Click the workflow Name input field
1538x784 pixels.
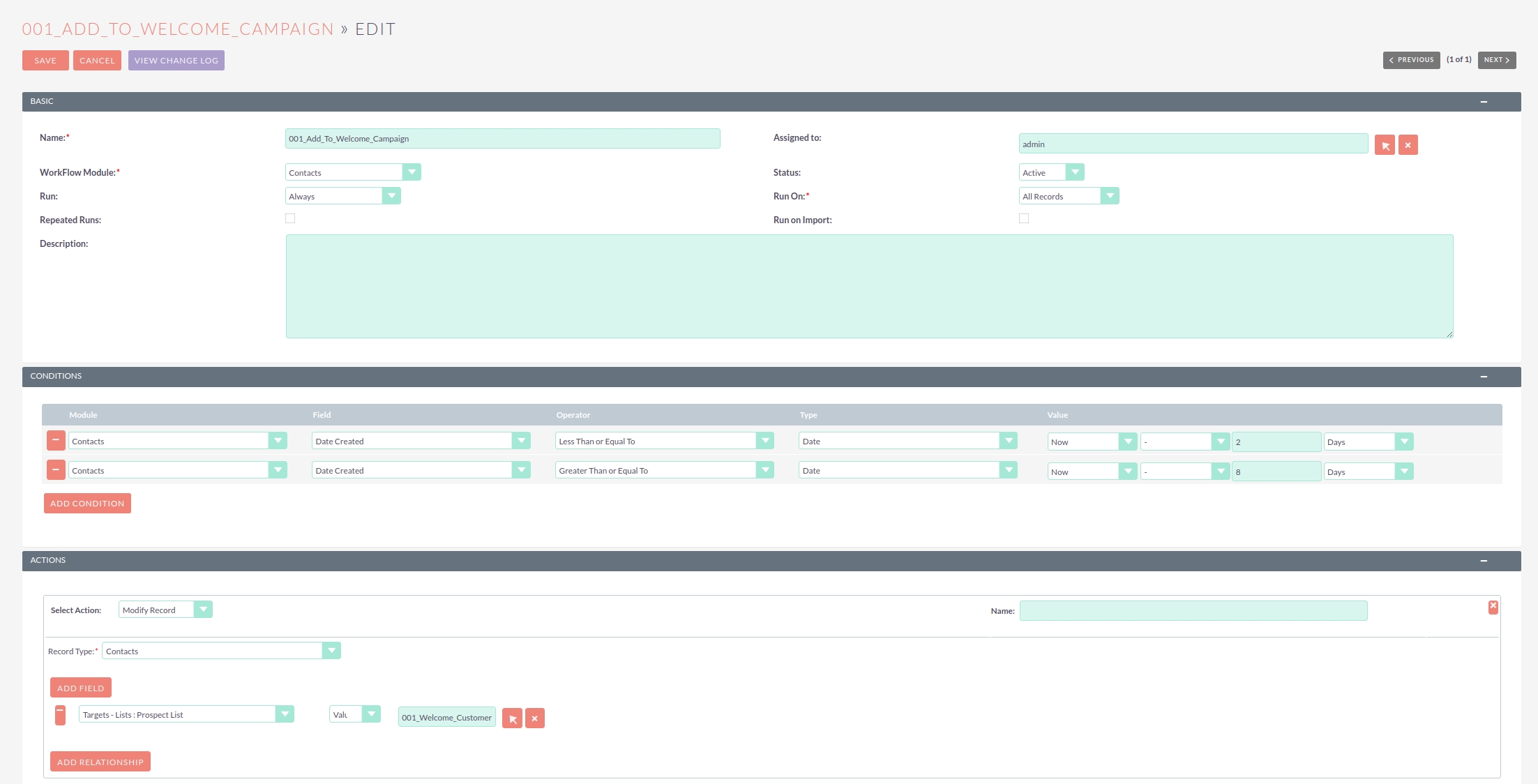coord(503,138)
